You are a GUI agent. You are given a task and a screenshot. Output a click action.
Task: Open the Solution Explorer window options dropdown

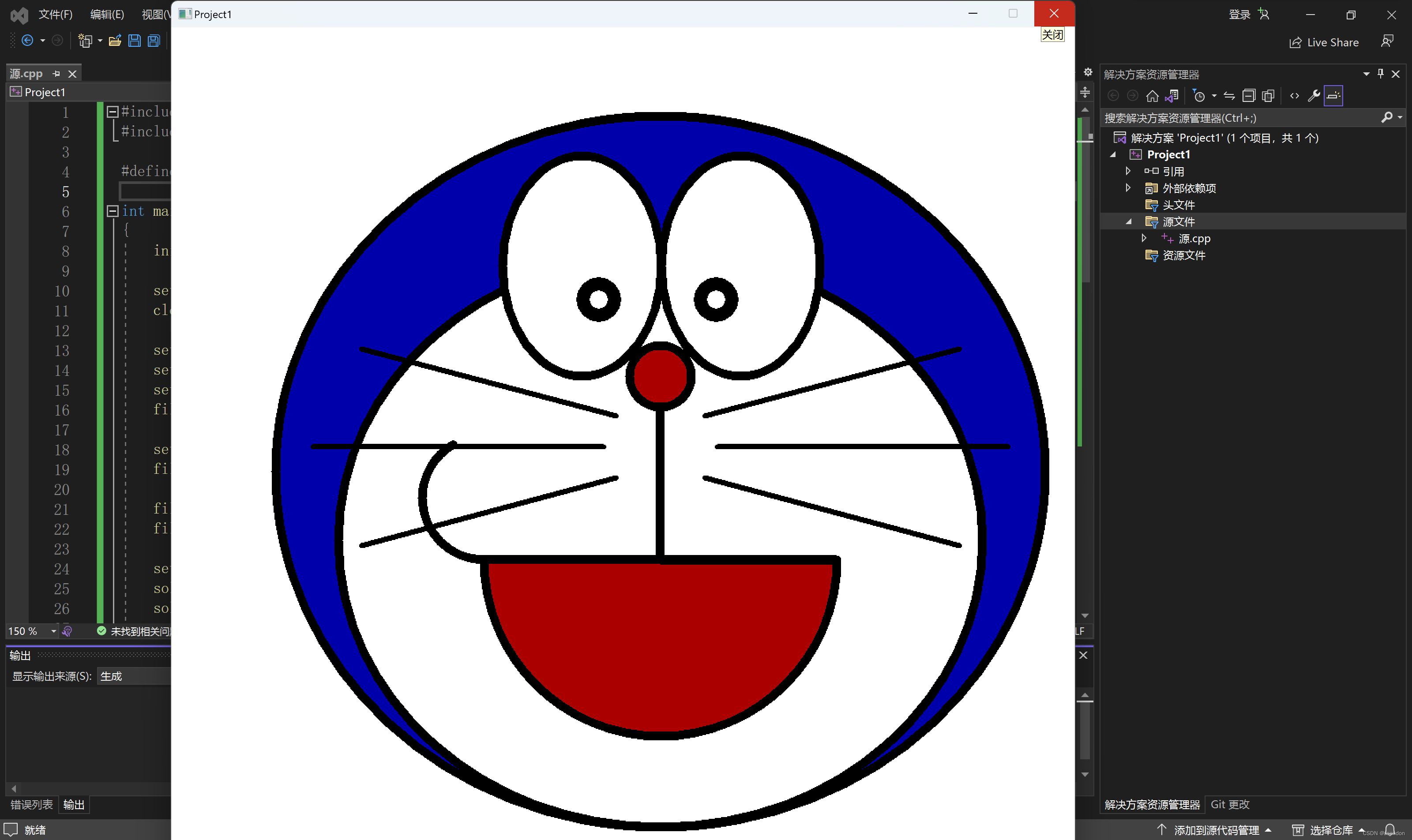[1366, 74]
